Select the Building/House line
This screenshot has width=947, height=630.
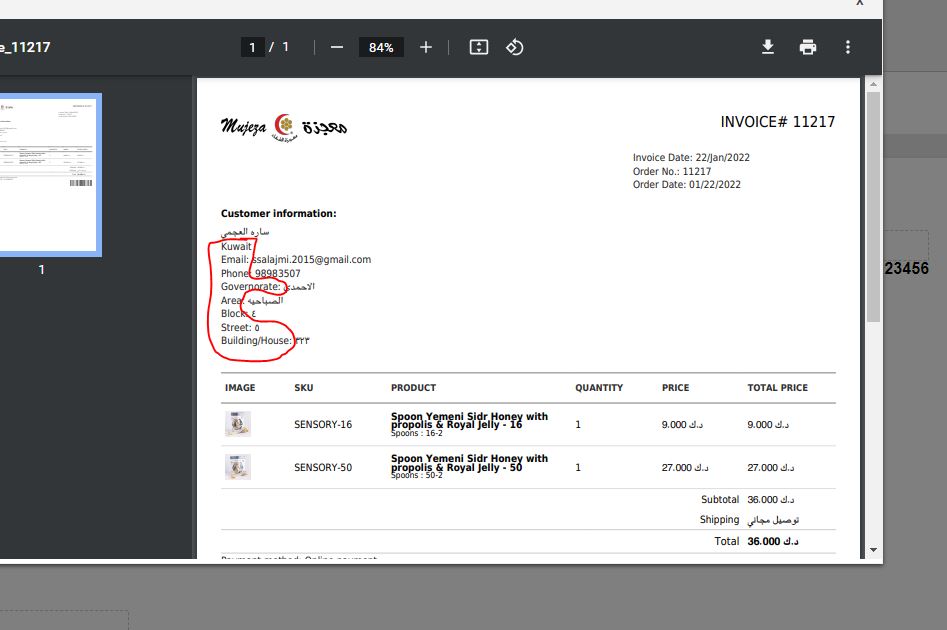click(x=265, y=341)
